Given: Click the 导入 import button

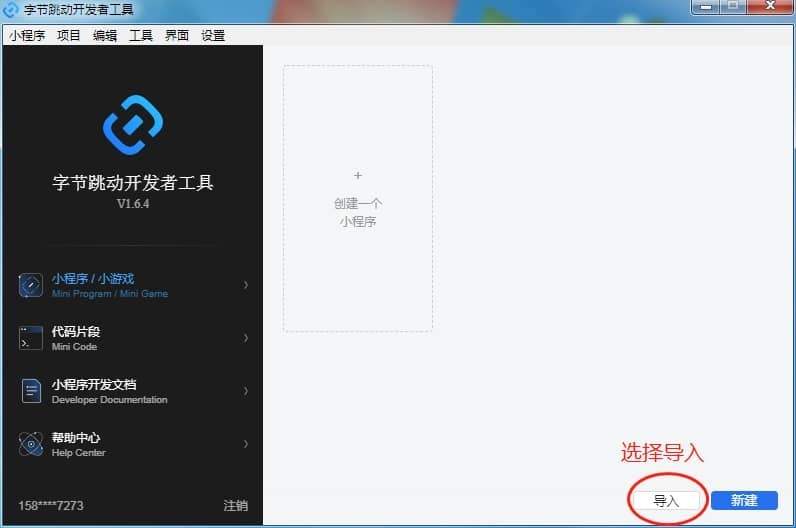Looking at the screenshot, I should 666,501.
